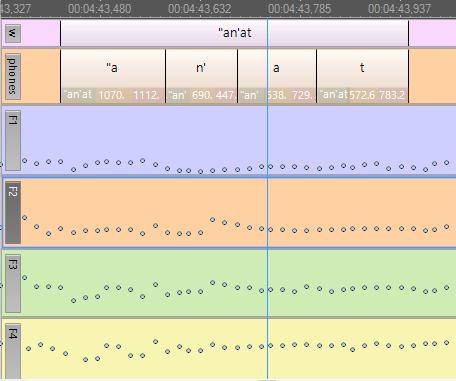The image size is (456, 381).
Task: Select the 'phones' tier label
Action: pyautogui.click(x=13, y=76)
